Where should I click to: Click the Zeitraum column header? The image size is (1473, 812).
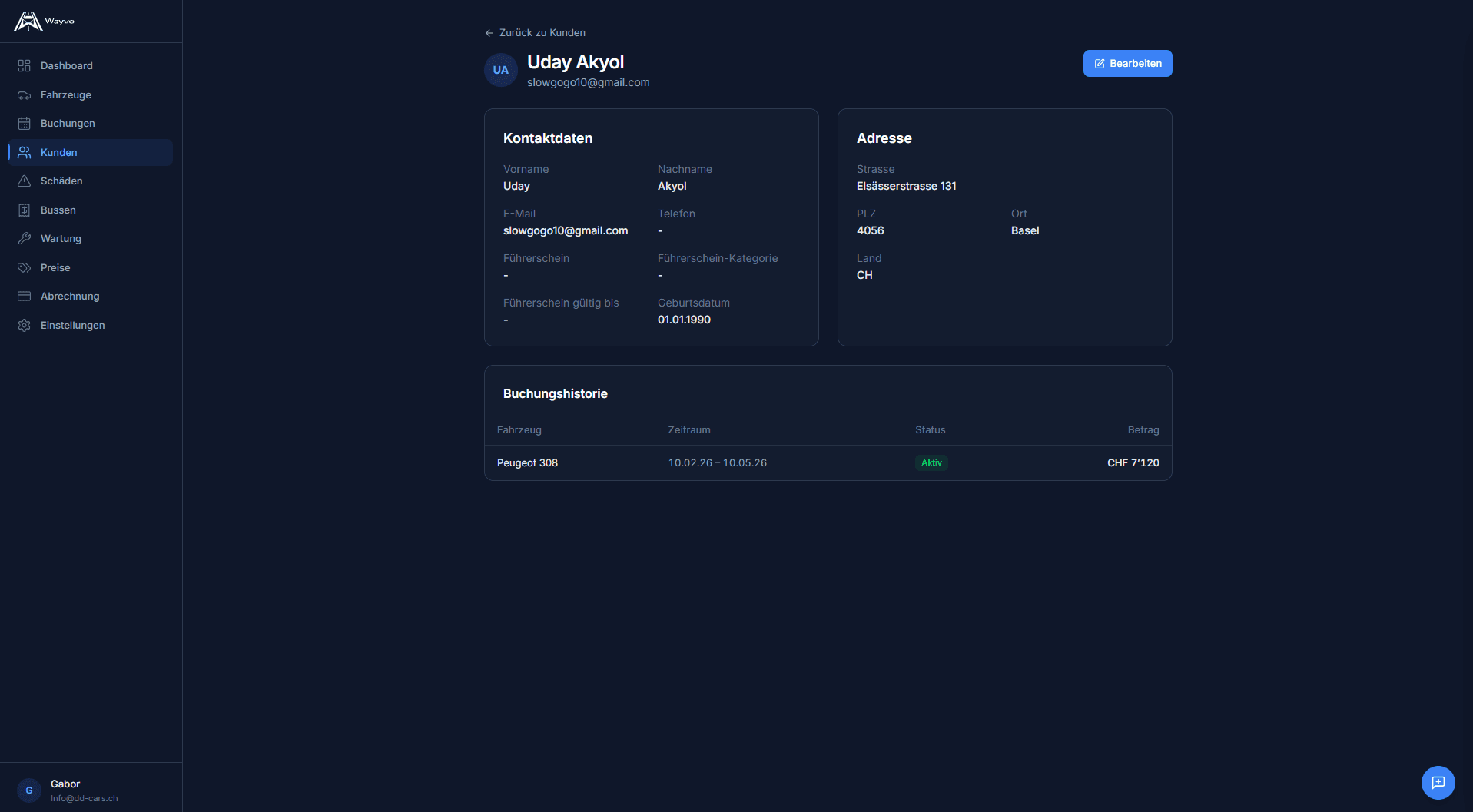click(688, 430)
